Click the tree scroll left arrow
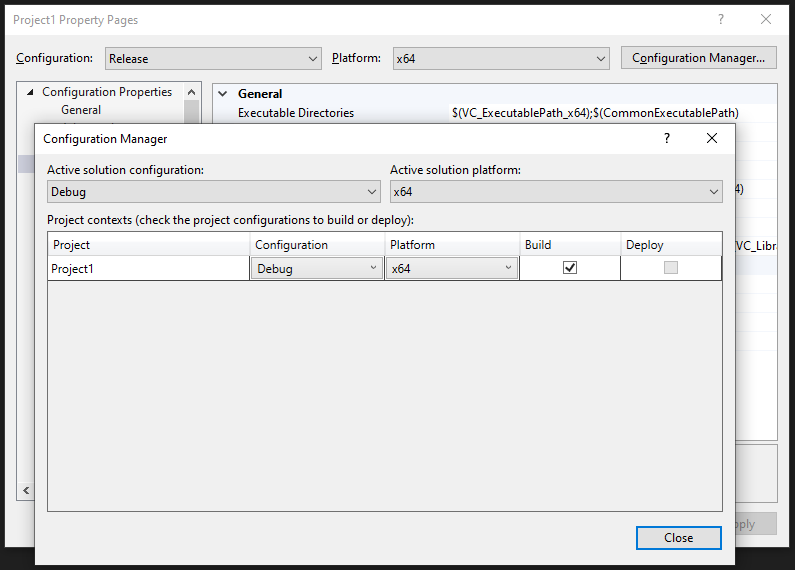The width and height of the screenshot is (795, 570). [x=26, y=490]
